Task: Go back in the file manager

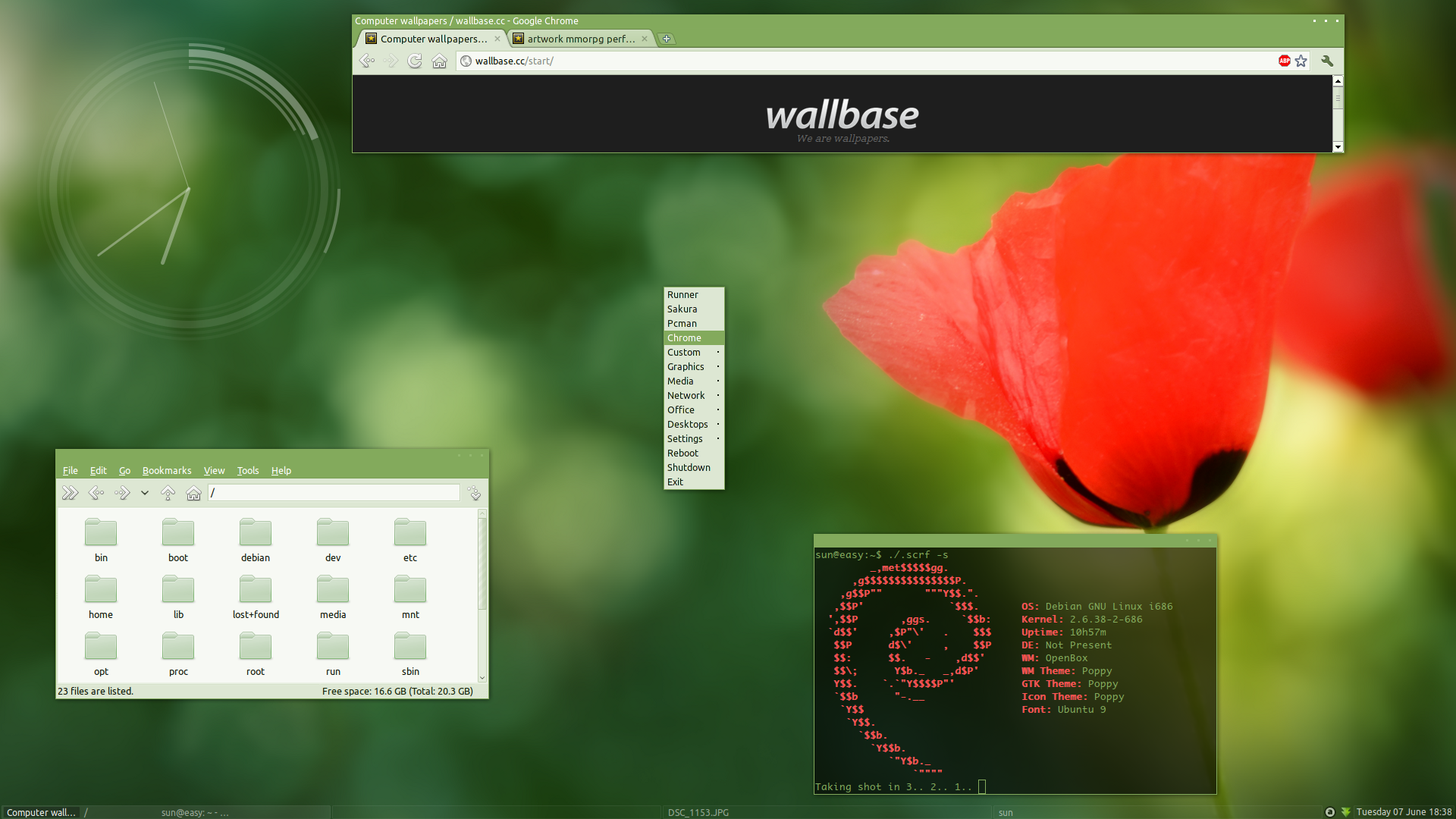Action: (96, 493)
